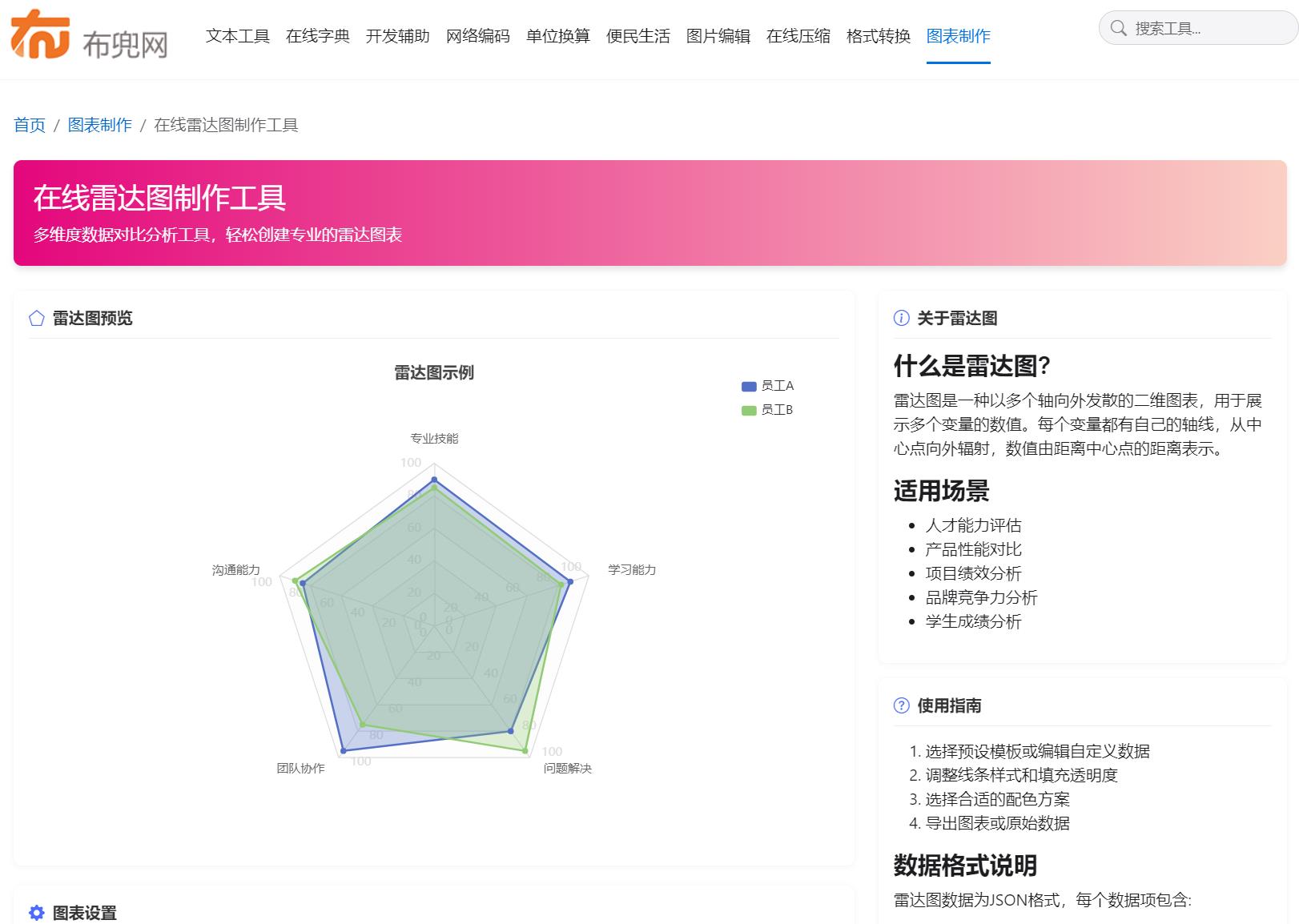The height and width of the screenshot is (924, 1299).
Task: Open the 便民生活 menu
Action: click(x=638, y=36)
